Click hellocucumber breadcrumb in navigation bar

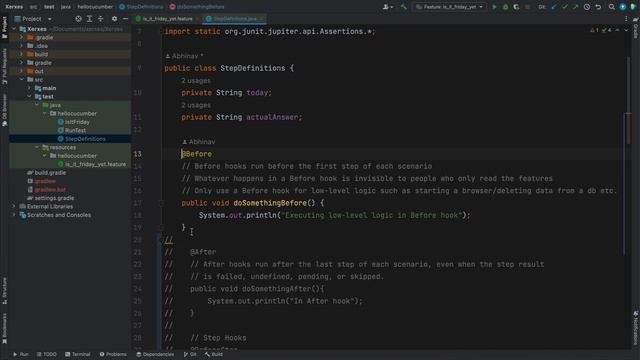[95, 7]
